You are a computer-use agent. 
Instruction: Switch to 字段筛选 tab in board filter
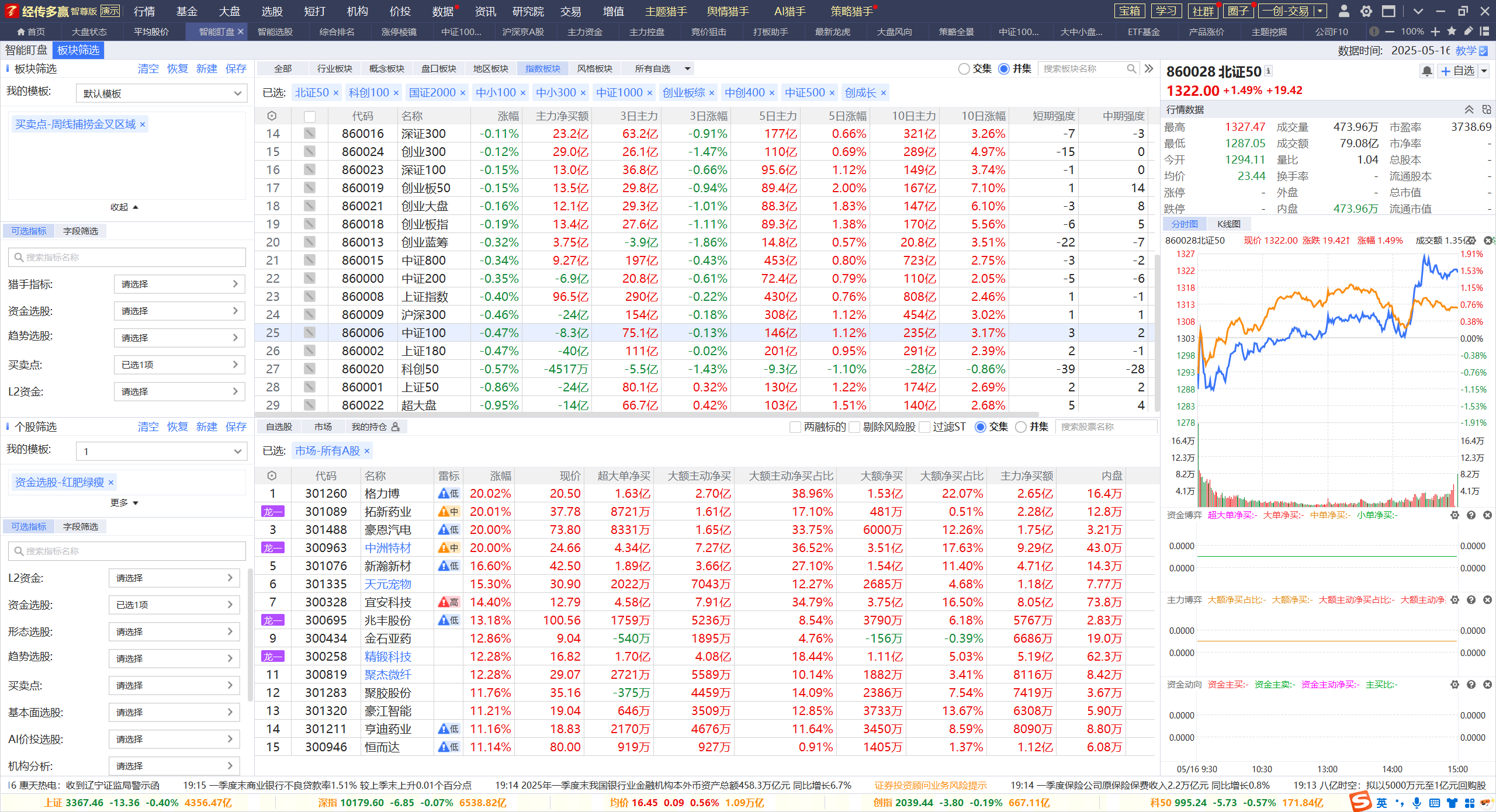pyautogui.click(x=81, y=231)
